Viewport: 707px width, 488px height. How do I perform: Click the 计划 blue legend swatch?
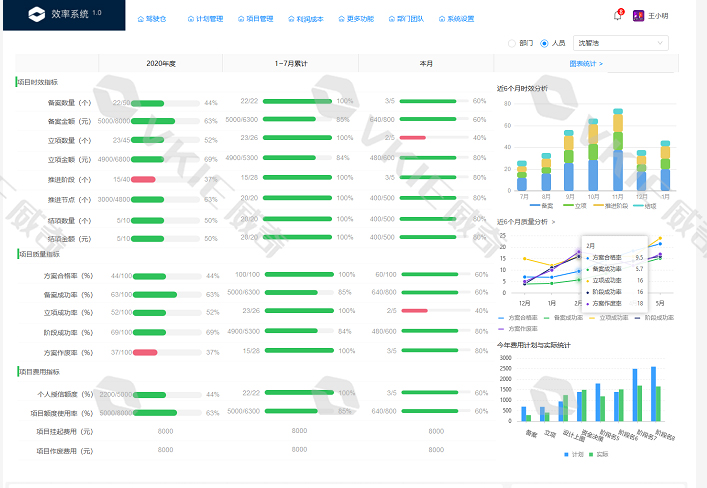click(x=566, y=453)
